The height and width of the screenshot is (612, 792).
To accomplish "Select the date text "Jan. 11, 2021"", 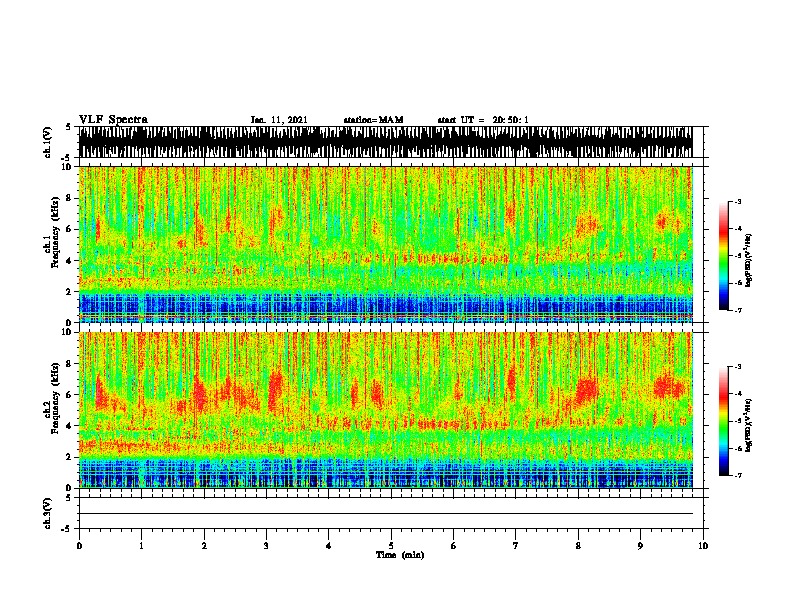I will [279, 120].
